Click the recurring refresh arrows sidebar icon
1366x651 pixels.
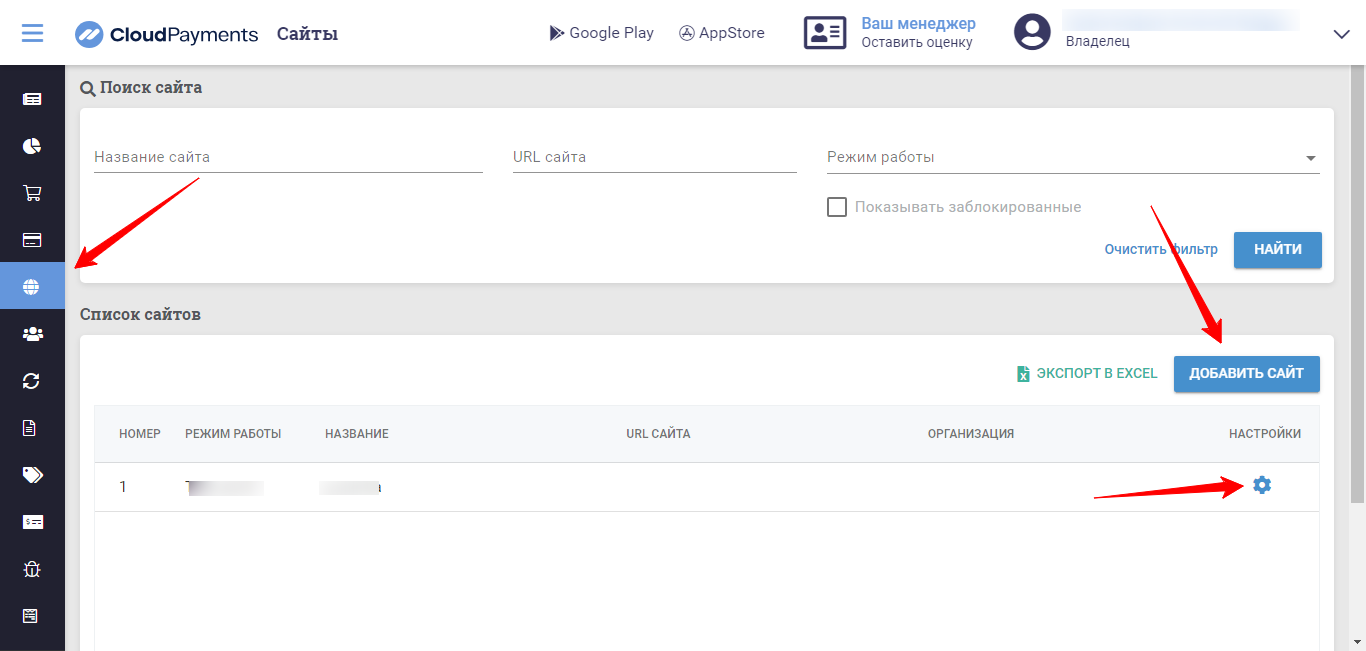32,381
